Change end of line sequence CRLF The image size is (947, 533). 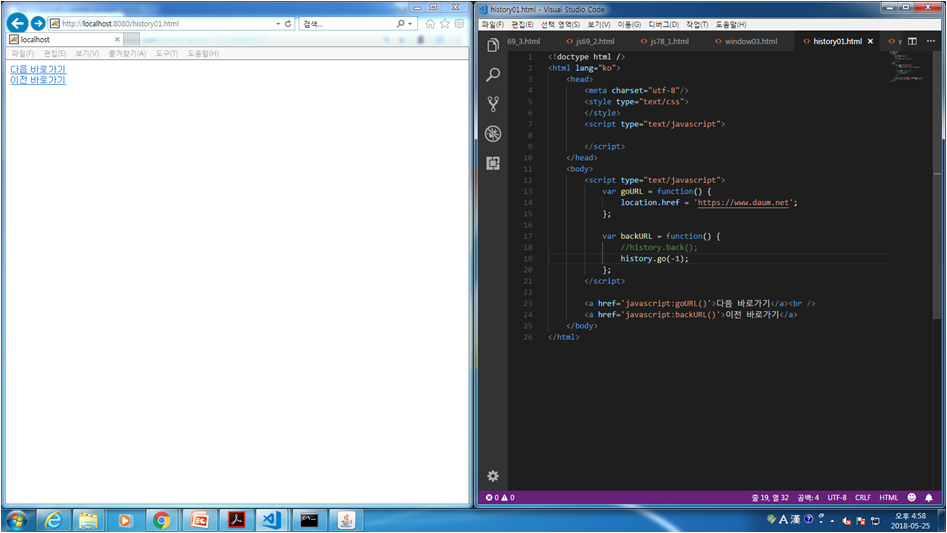(x=862, y=497)
